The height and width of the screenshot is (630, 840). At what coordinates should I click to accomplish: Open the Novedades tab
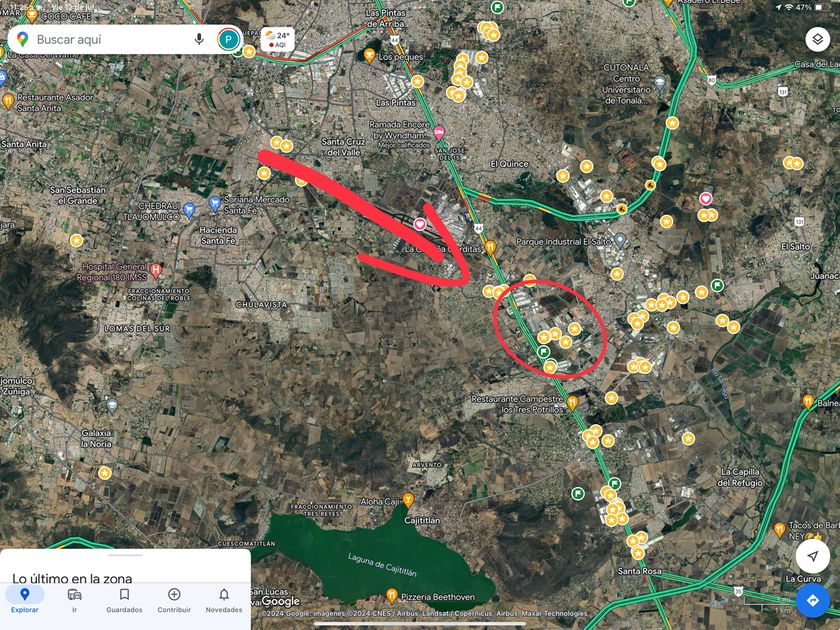[x=224, y=599]
